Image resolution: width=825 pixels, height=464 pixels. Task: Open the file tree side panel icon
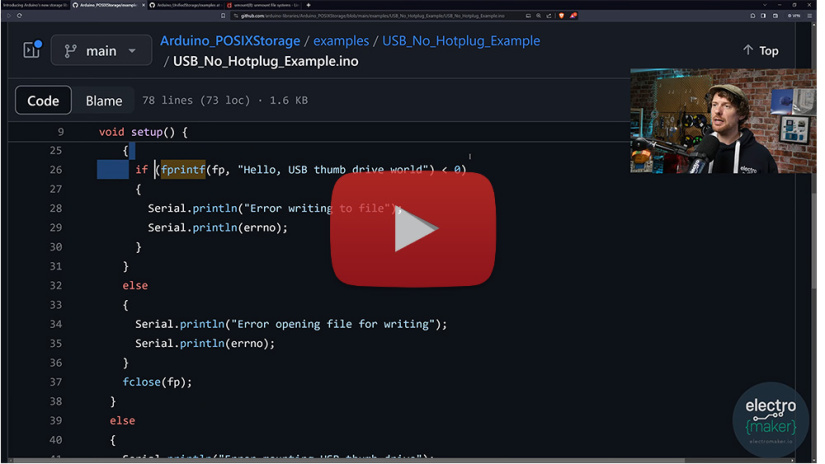coord(32,50)
